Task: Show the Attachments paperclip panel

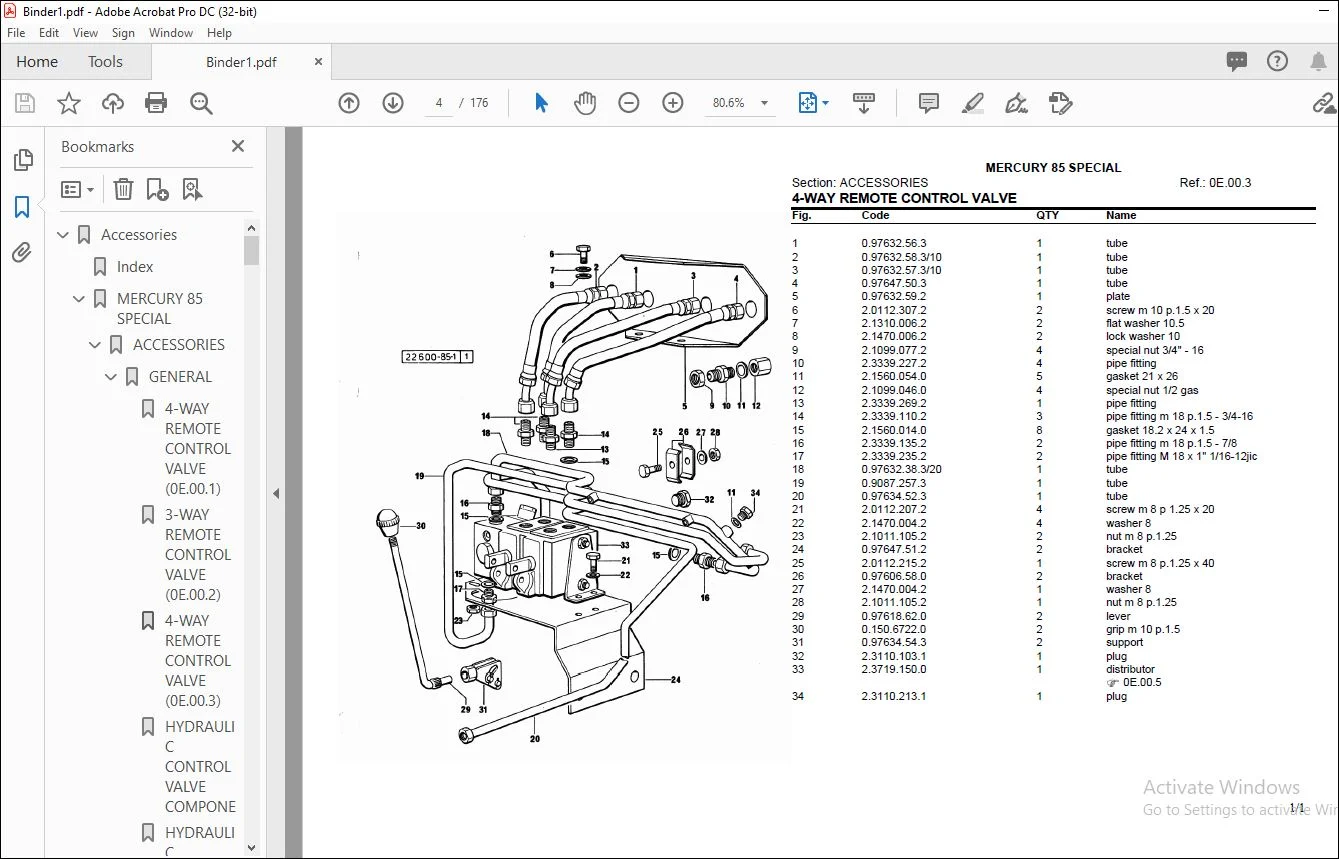Action: coord(22,253)
